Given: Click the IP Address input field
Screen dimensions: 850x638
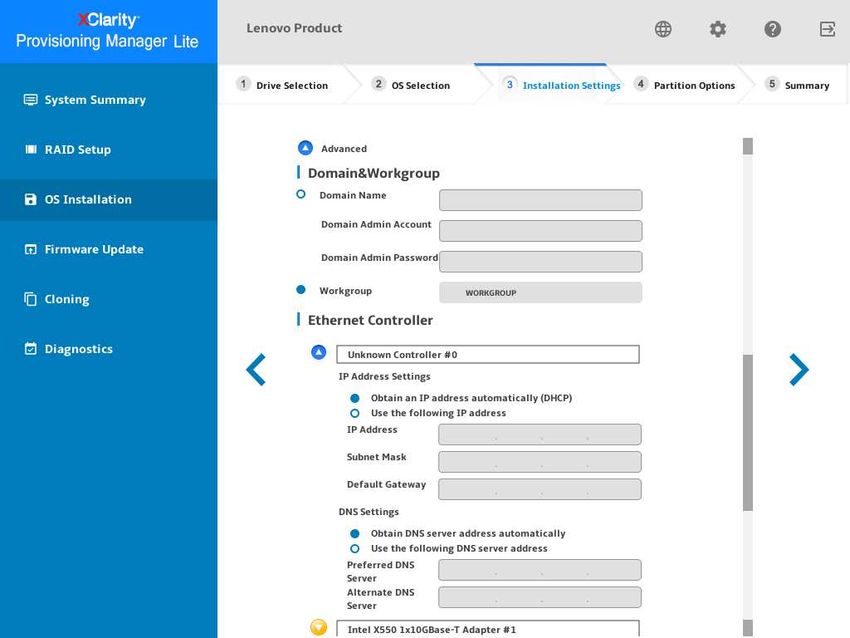Looking at the screenshot, I should pyautogui.click(x=540, y=434).
